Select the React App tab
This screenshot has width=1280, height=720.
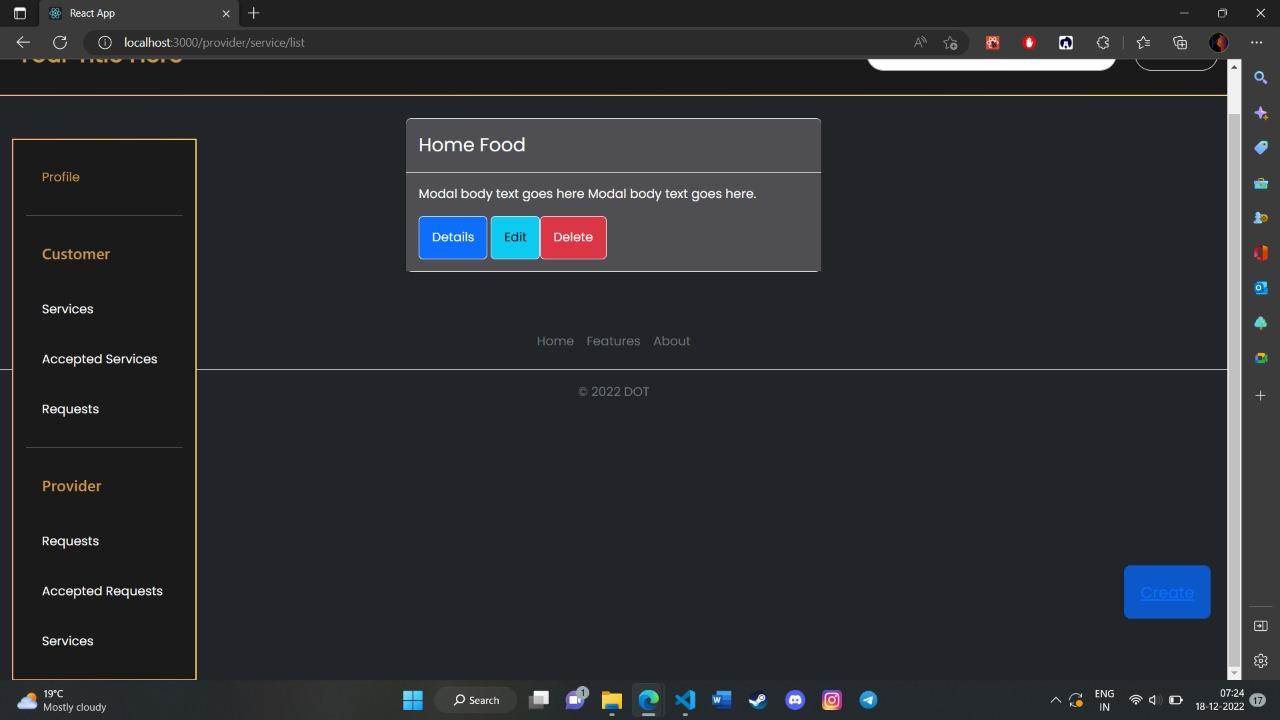(x=138, y=13)
